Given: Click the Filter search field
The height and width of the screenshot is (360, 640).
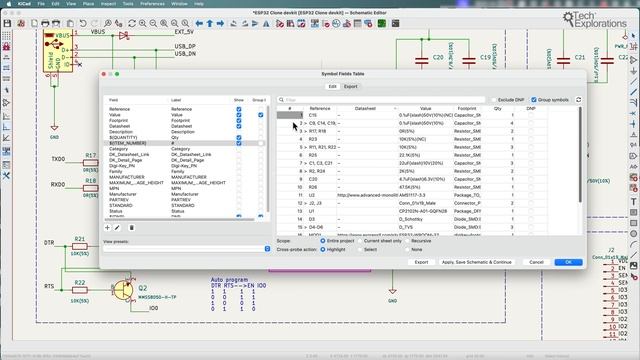Looking at the screenshot, I should tap(381, 100).
